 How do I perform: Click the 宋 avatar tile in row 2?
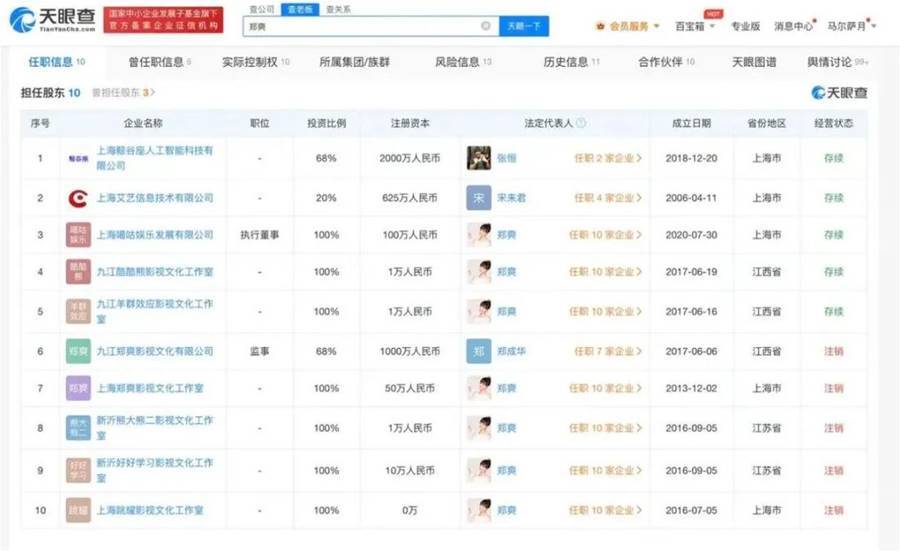(479, 198)
